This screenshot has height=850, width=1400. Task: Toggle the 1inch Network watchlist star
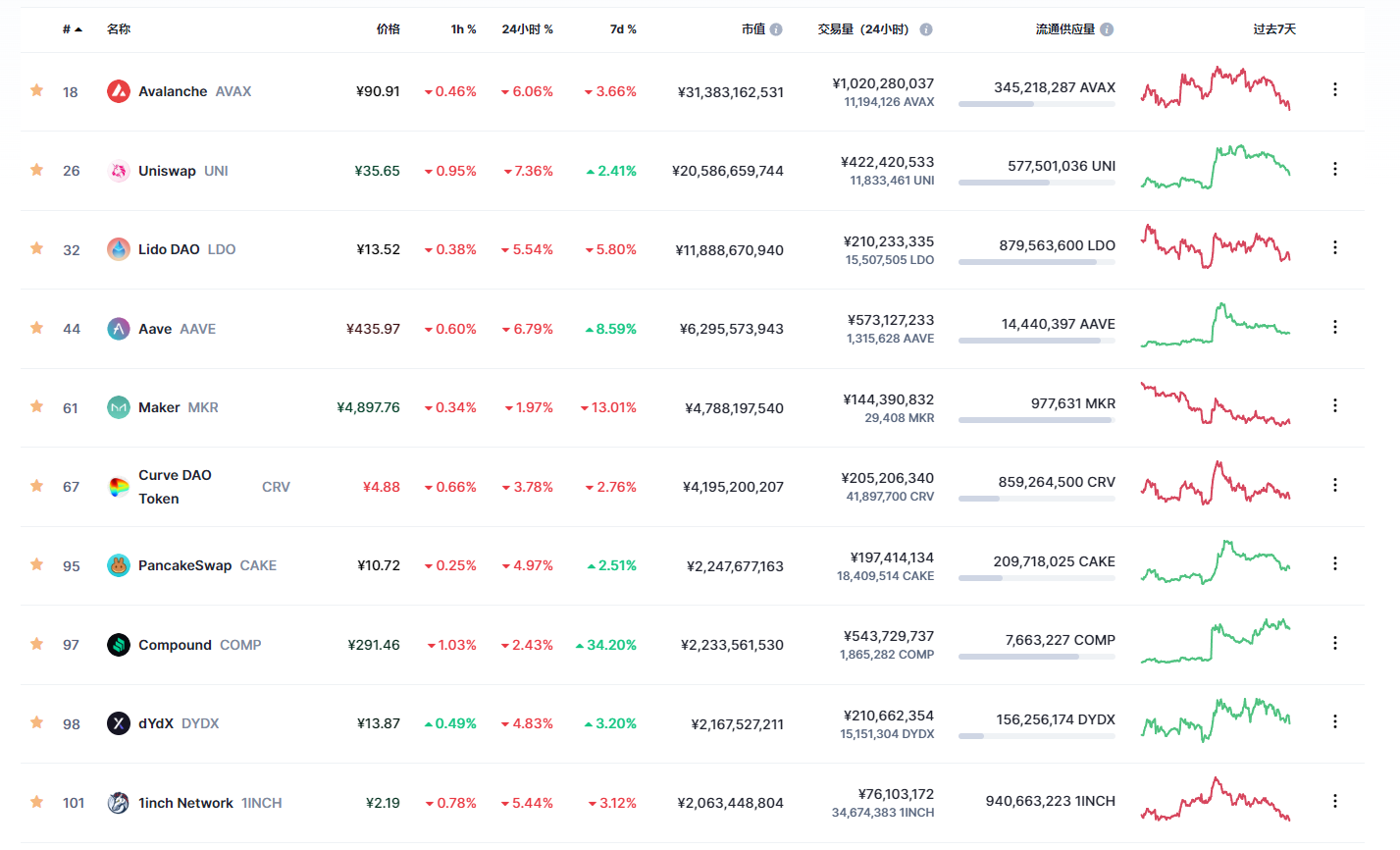[x=36, y=802]
